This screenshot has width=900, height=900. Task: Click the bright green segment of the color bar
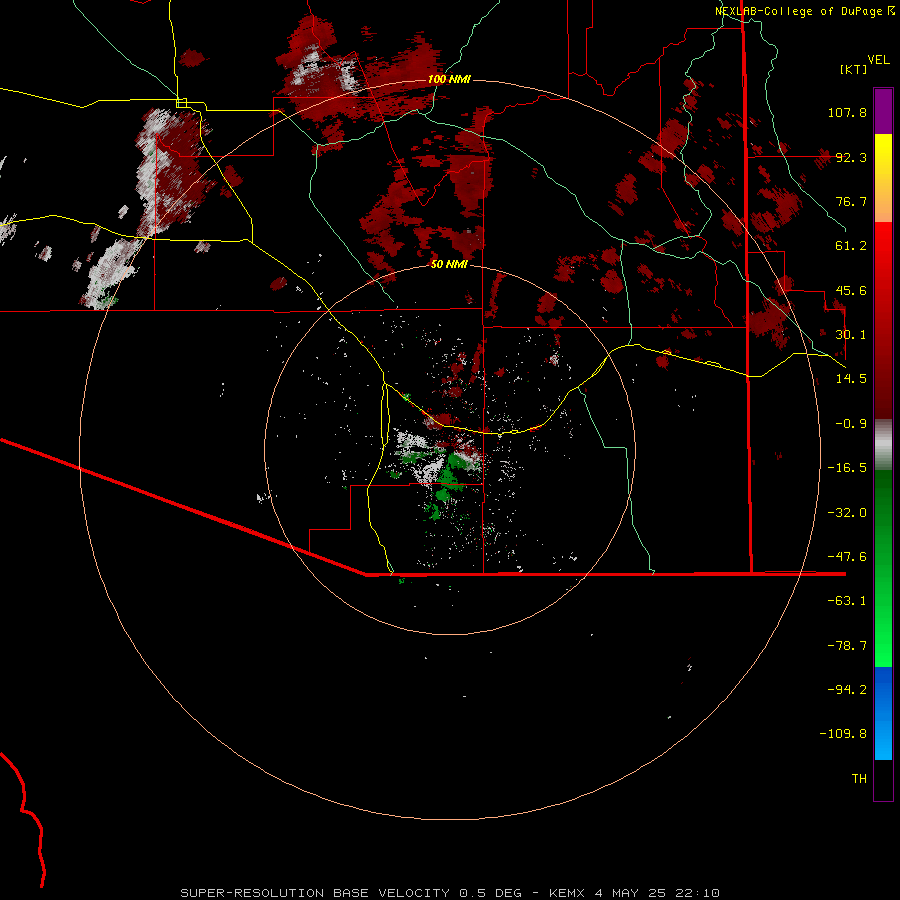point(883,568)
